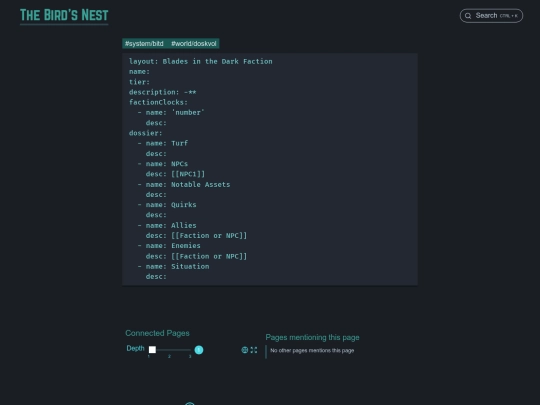Click the white Depth slider handle

click(152, 350)
